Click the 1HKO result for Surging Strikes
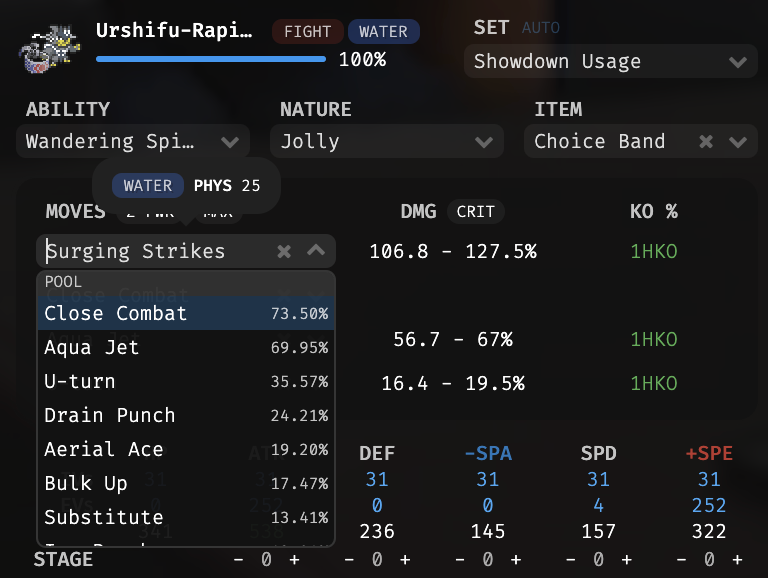The image size is (768, 578). (x=654, y=252)
